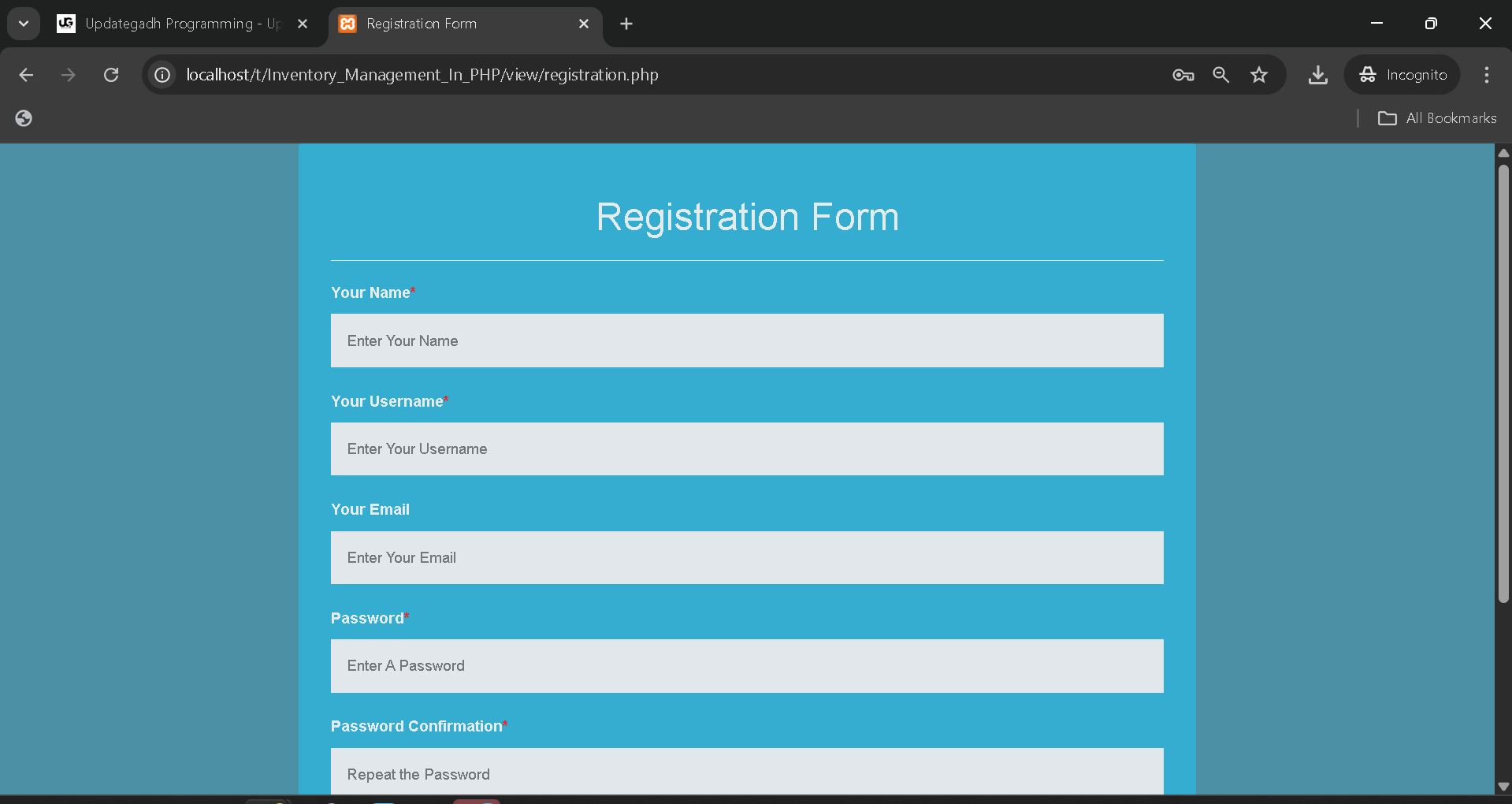Click the Incognito indicator button
1512x804 pixels.
pos(1402,75)
